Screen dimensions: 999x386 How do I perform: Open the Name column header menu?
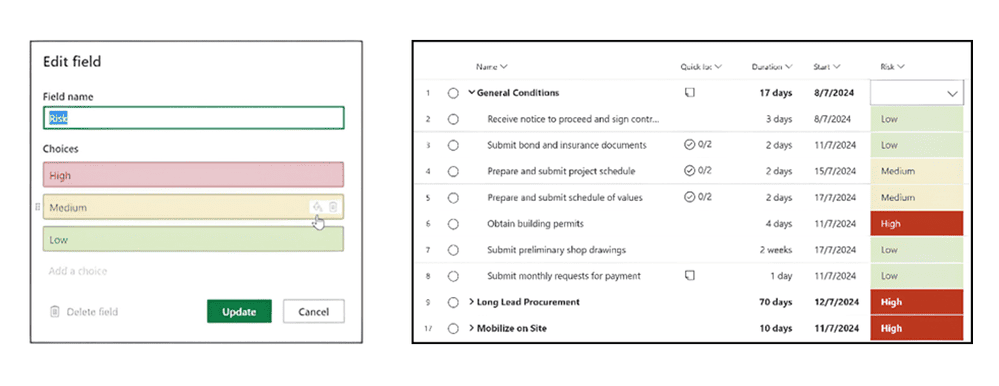coord(491,66)
